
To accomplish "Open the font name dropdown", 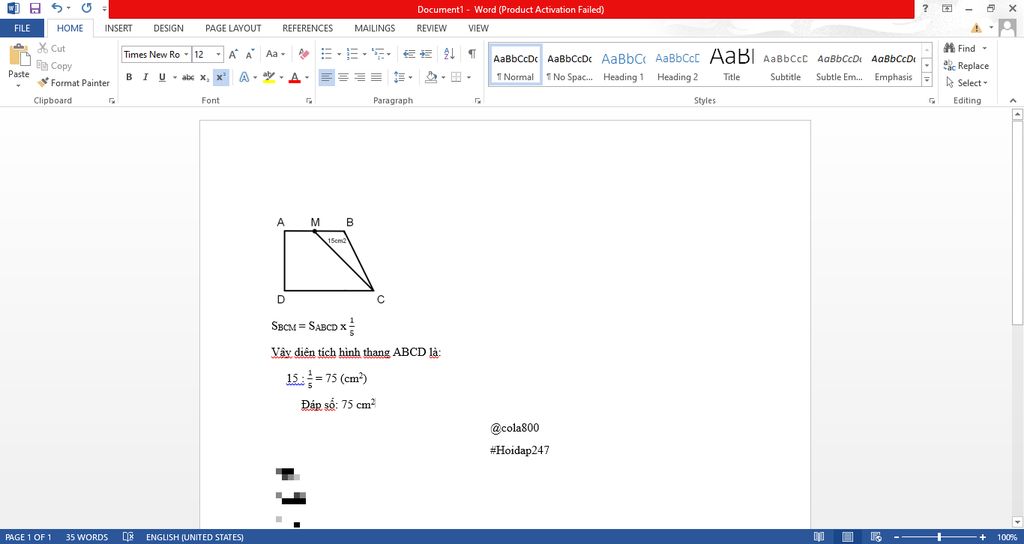I will click(187, 54).
